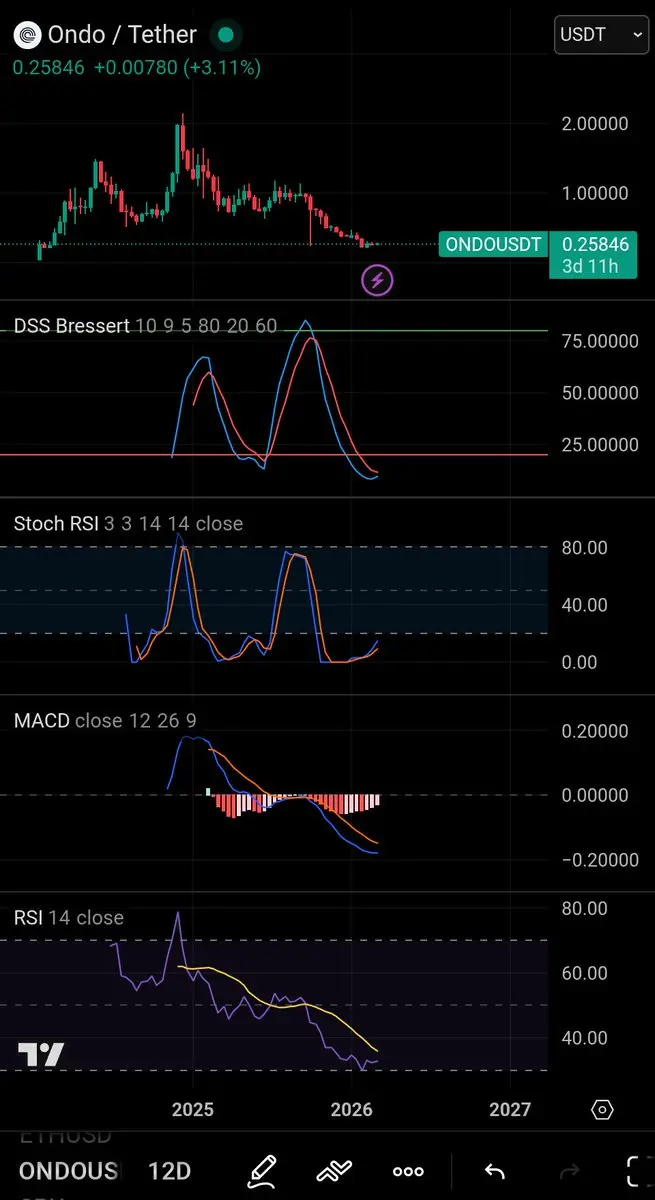This screenshot has height=1200, width=655.
Task: Click the 2.00000 price scale label
Action: 595,124
